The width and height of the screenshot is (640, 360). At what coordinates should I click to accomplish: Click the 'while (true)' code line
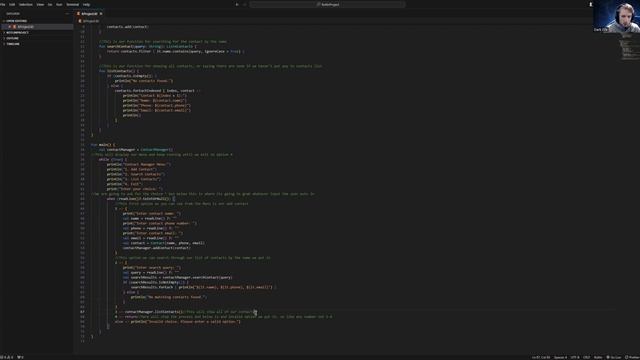[113, 160]
